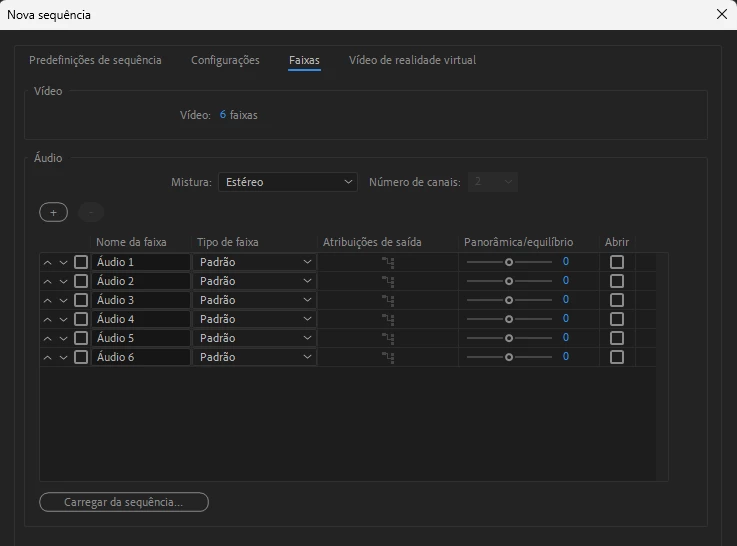
Task: Close the Nova sequência dialog
Action: pos(722,14)
